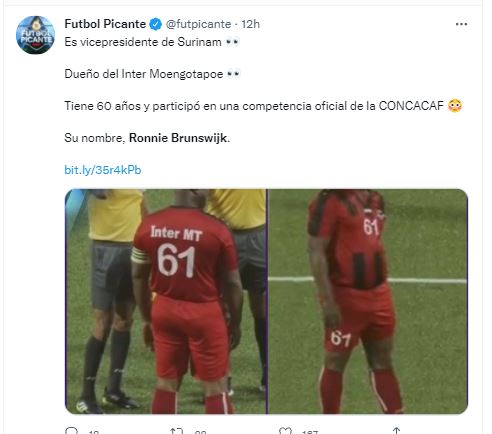Click the like count number
This screenshot has width=492, height=434.
click(x=310, y=432)
